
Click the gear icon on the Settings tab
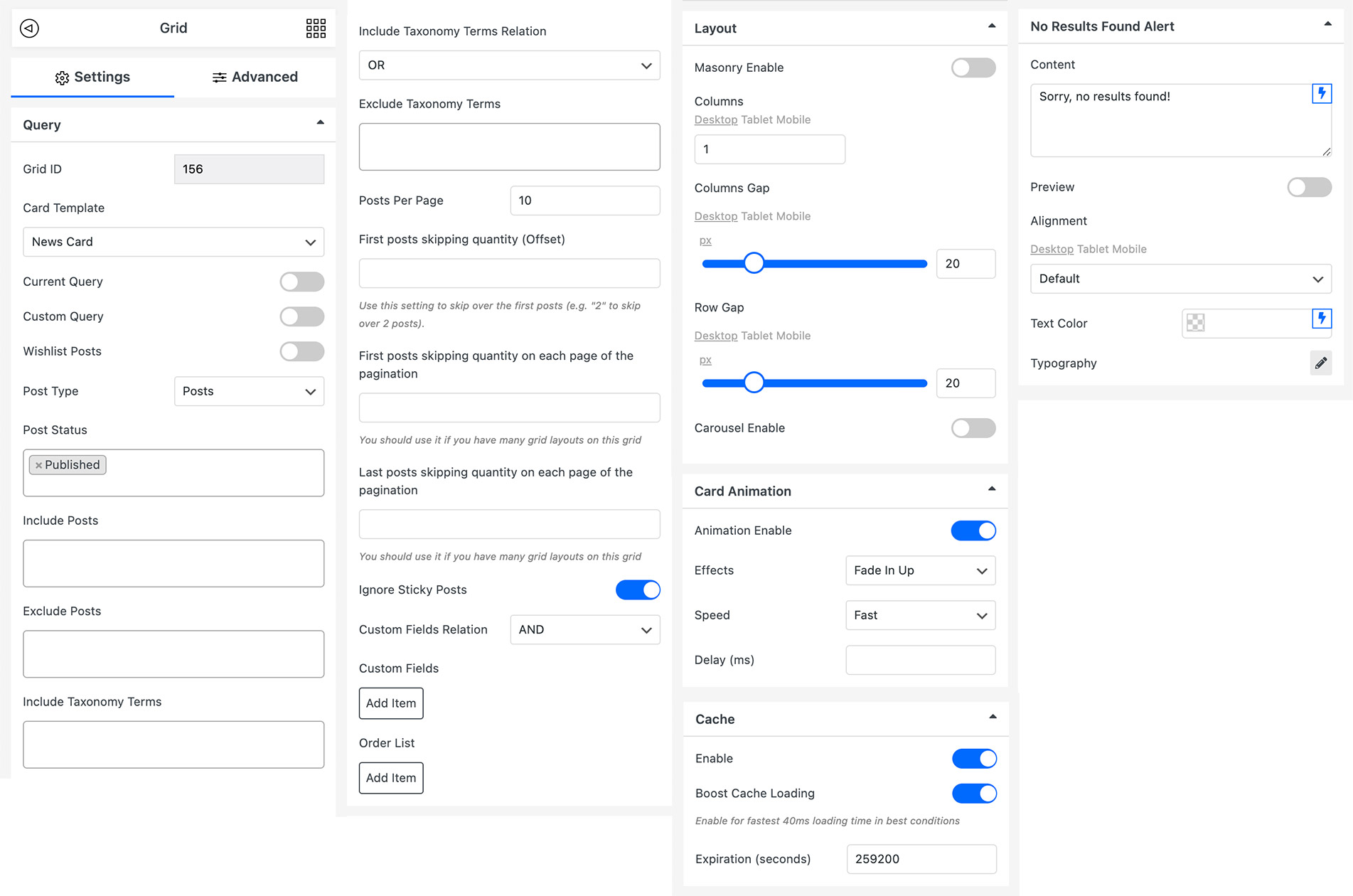[x=63, y=77]
